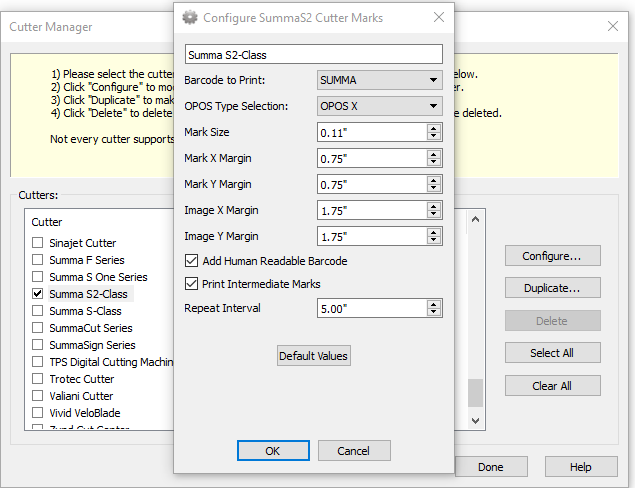Click the cutter list scroll up arrow

click(x=475, y=219)
